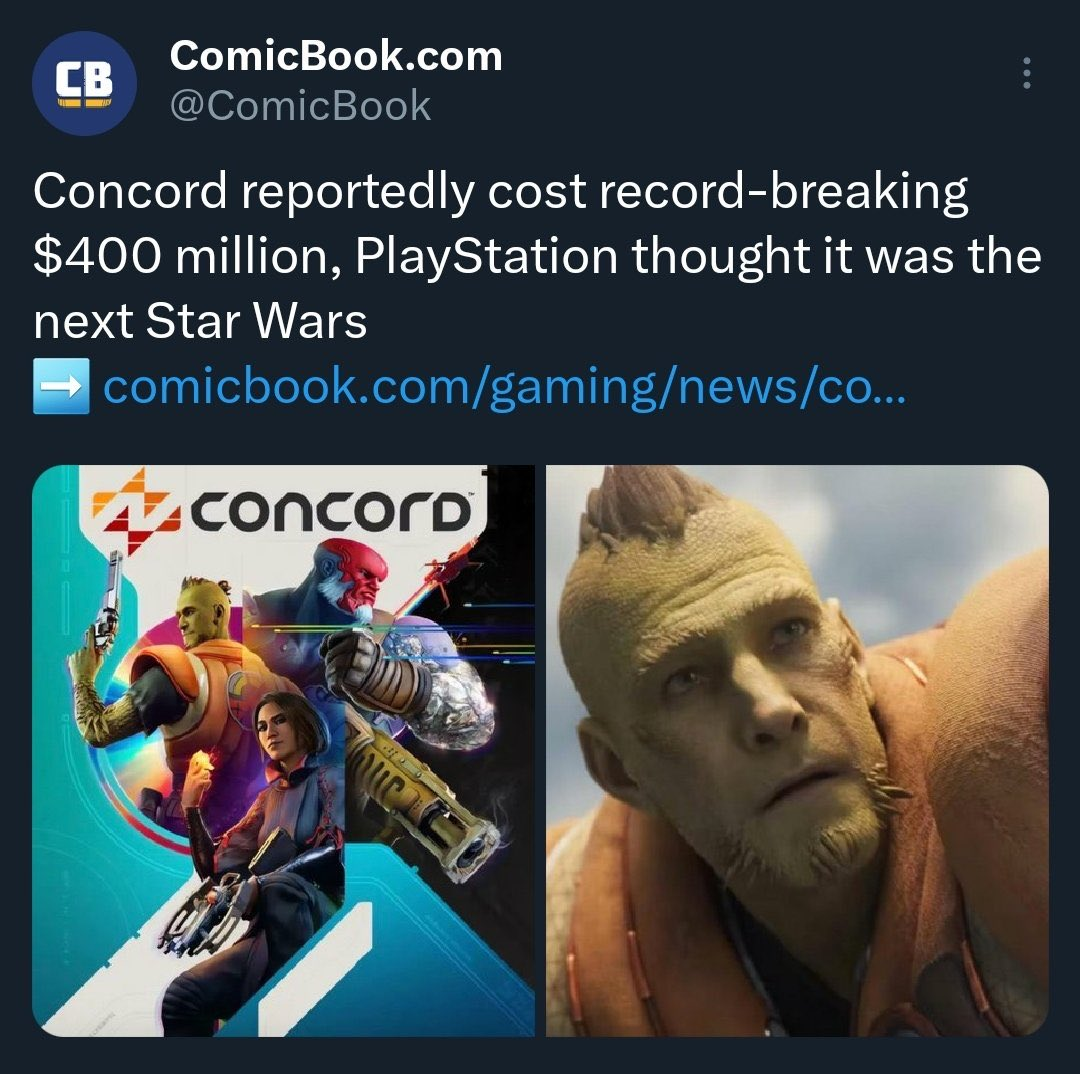This screenshot has height=1074, width=1080.
Task: Click the 'Concord reportedly cost record-breaking' line
Action: [x=501, y=192]
